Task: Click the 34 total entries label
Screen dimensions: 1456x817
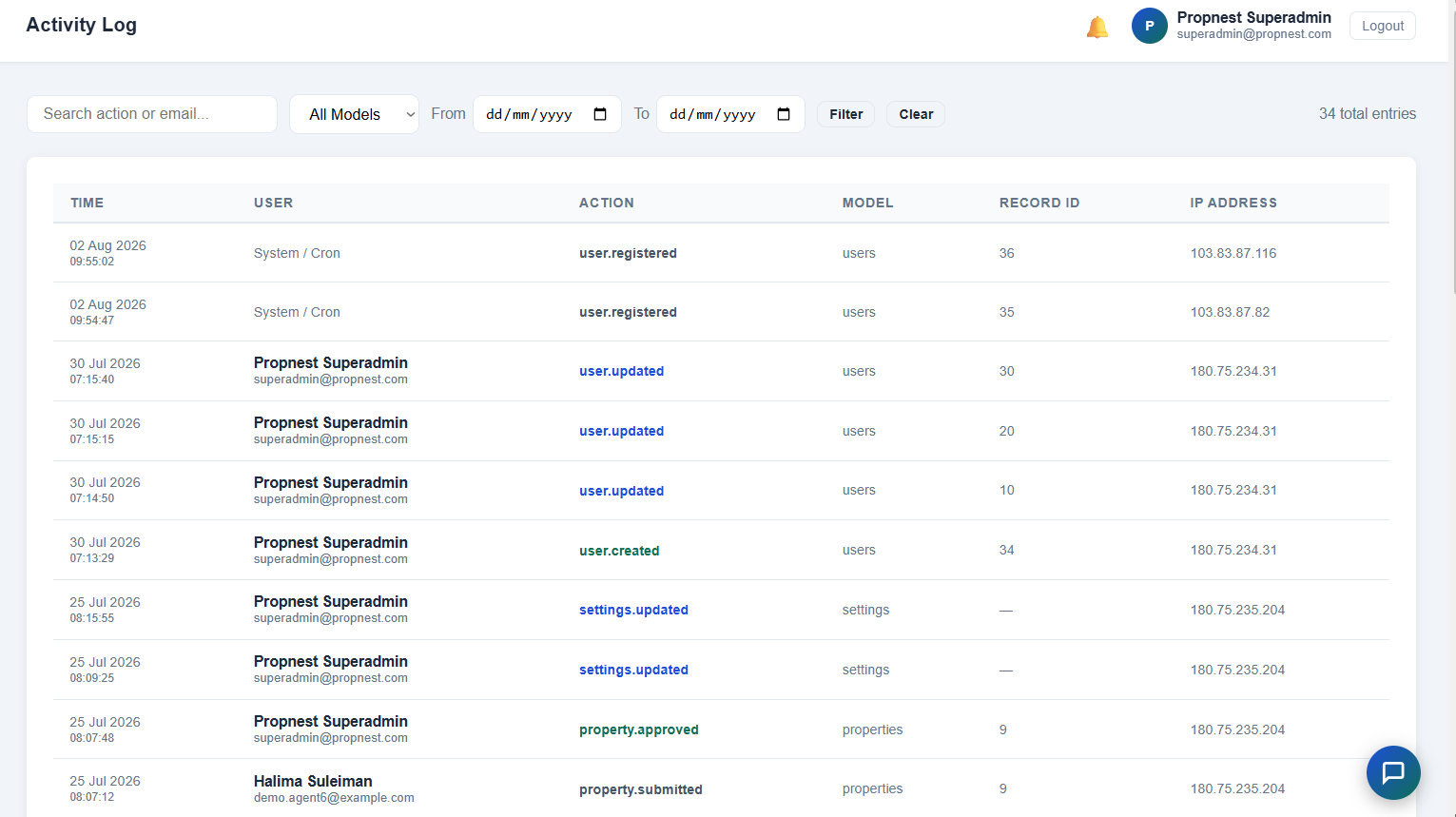Action: click(x=1368, y=113)
